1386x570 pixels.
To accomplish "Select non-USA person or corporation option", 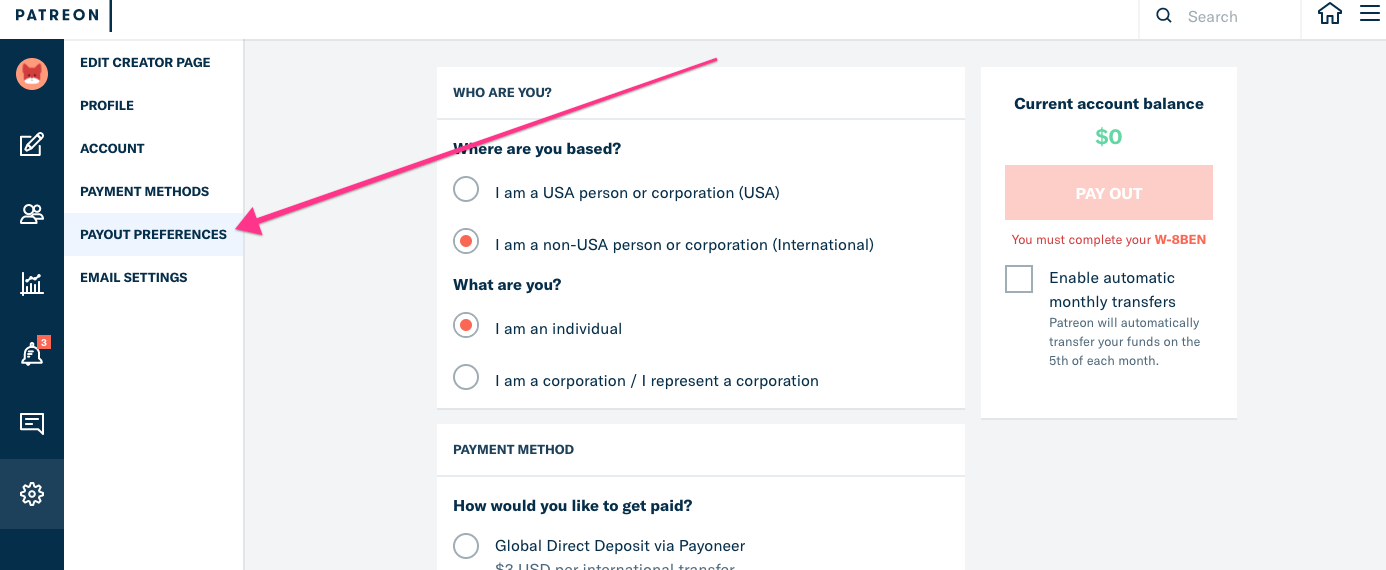I will click(x=466, y=241).
